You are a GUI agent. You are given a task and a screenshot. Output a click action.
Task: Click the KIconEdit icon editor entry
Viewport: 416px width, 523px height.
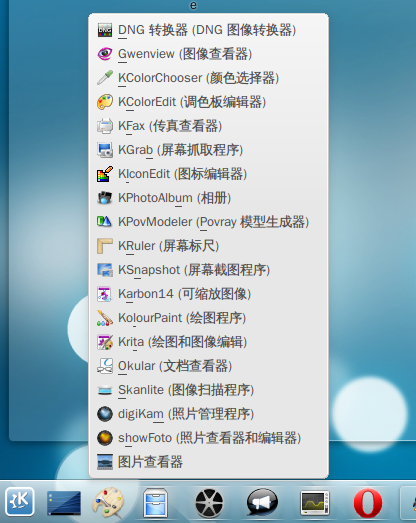tap(209, 174)
